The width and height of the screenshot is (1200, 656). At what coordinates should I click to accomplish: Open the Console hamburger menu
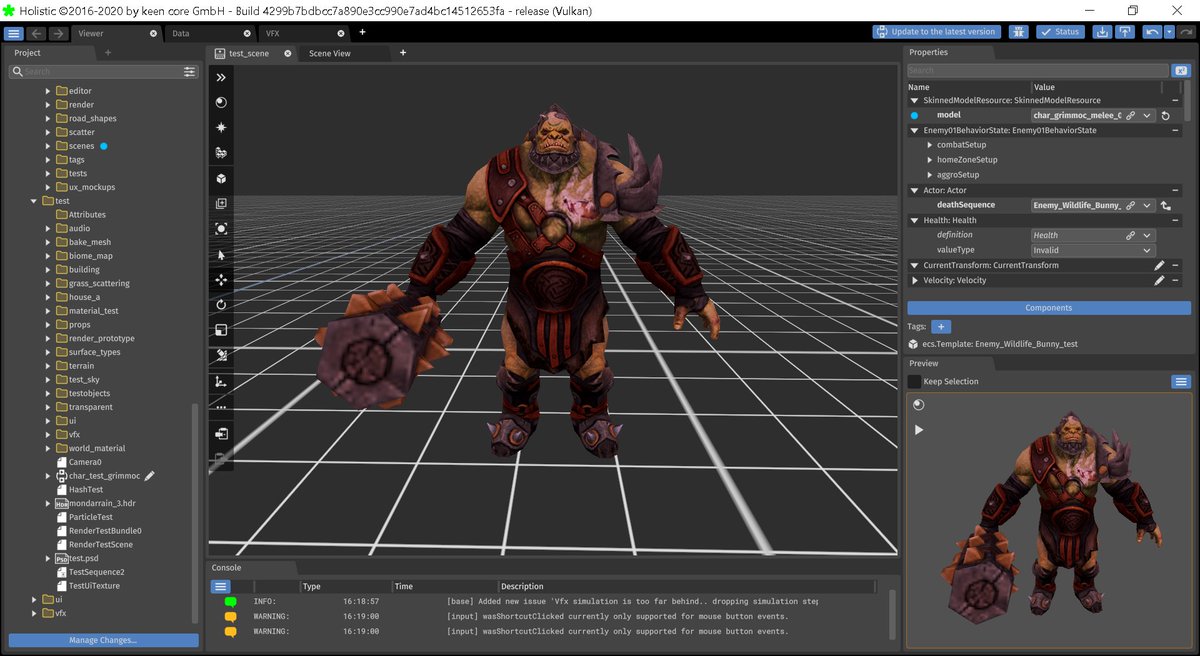pyautogui.click(x=220, y=586)
